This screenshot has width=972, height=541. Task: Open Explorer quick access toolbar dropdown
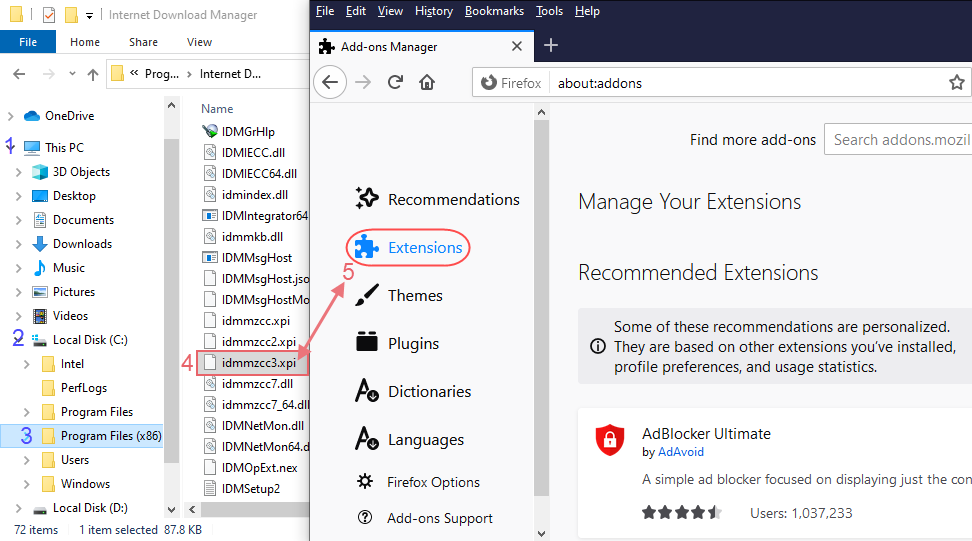89,15
